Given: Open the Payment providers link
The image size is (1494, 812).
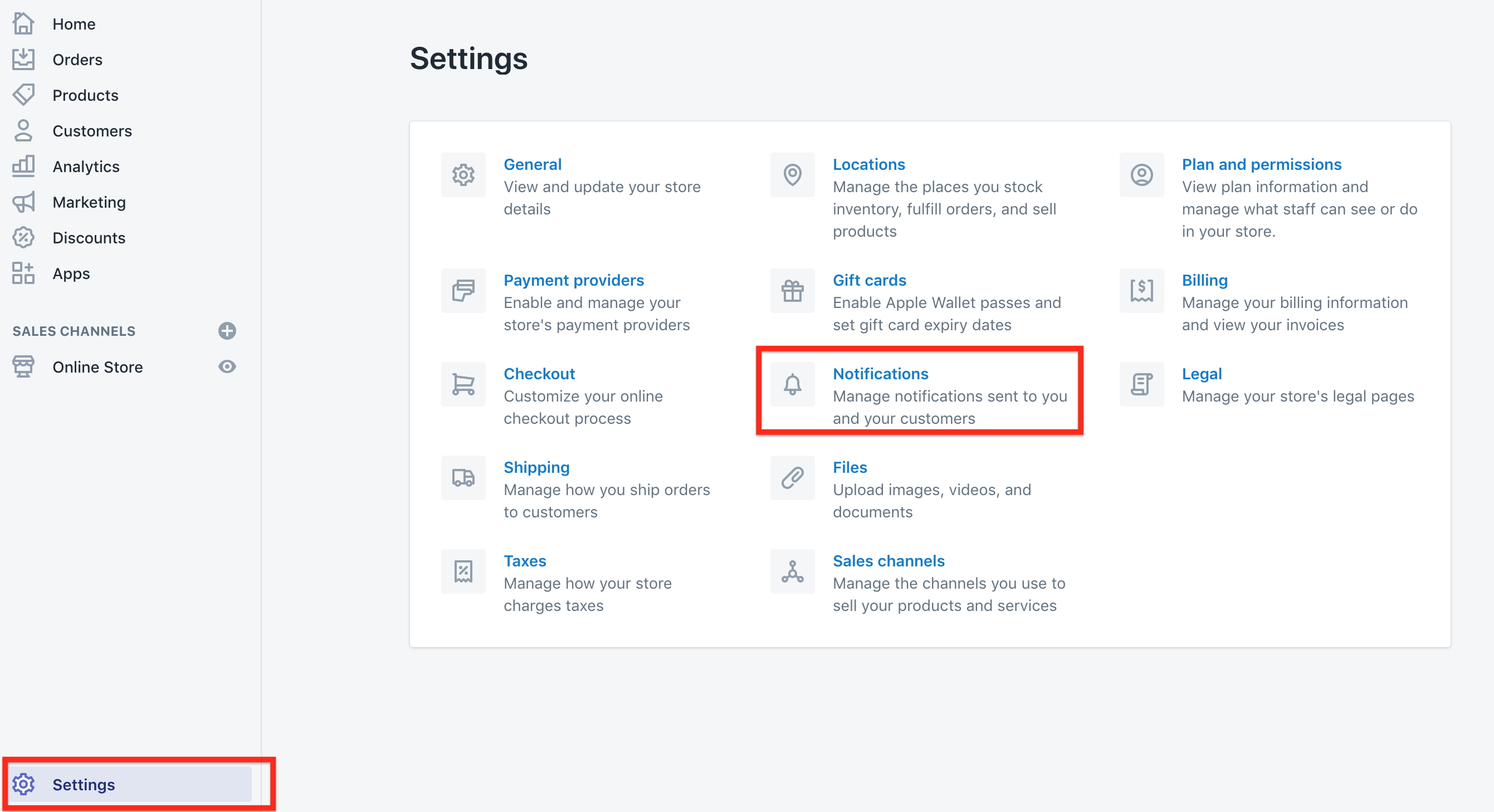Looking at the screenshot, I should click(x=573, y=280).
